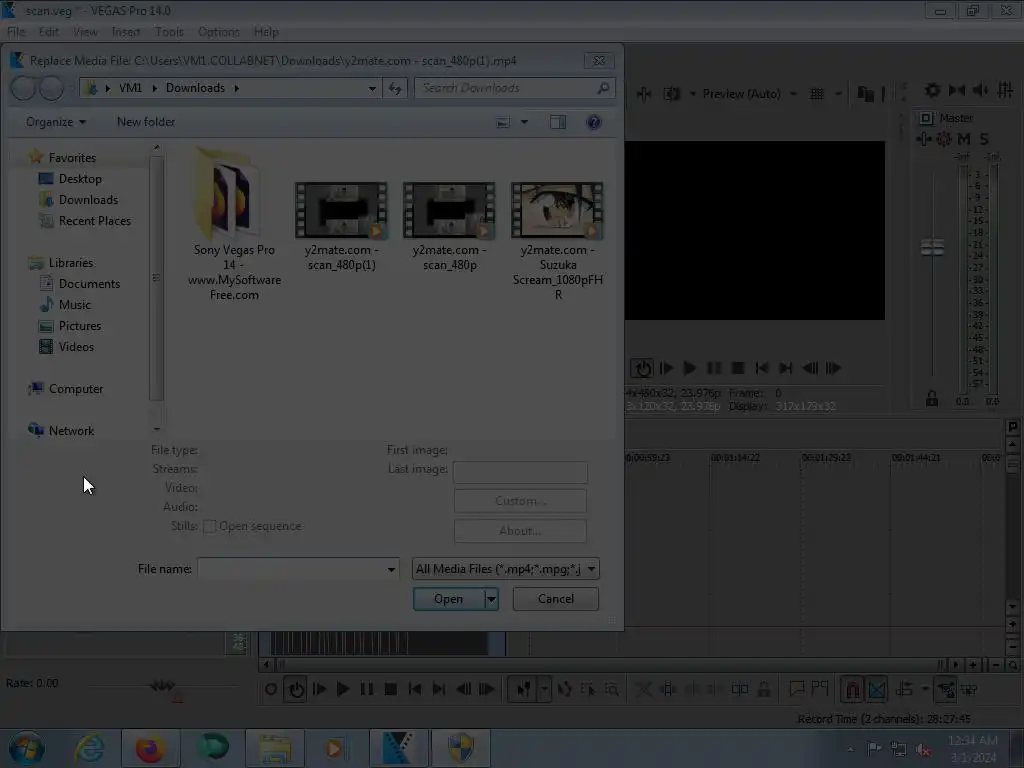Open the View menu in VEGAS Pro
The image size is (1024, 768).
coord(85,31)
